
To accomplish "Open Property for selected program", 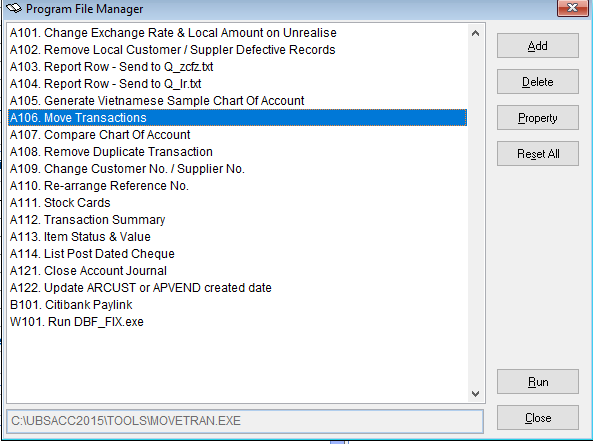I will 537,118.
